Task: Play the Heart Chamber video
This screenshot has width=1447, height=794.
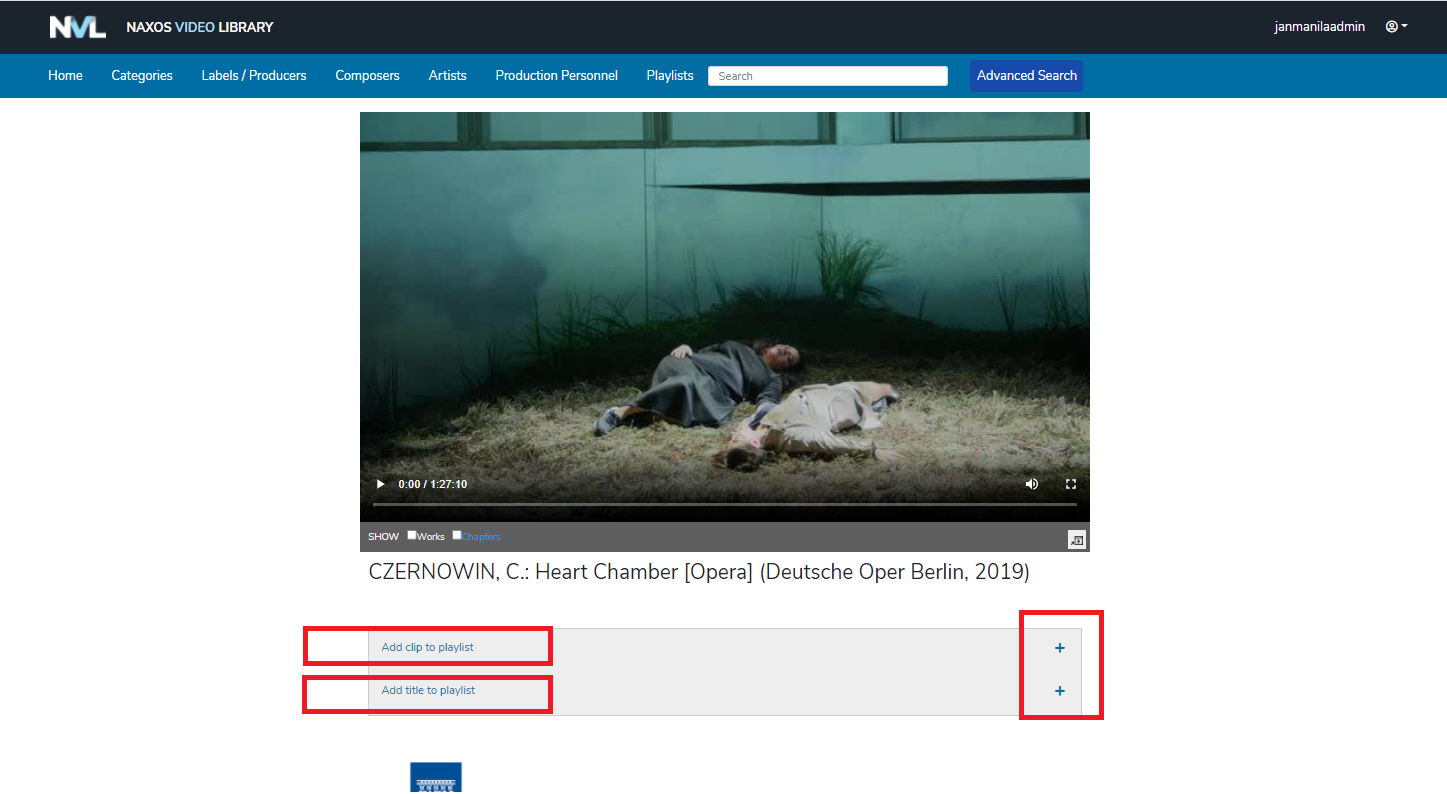Action: pos(380,484)
